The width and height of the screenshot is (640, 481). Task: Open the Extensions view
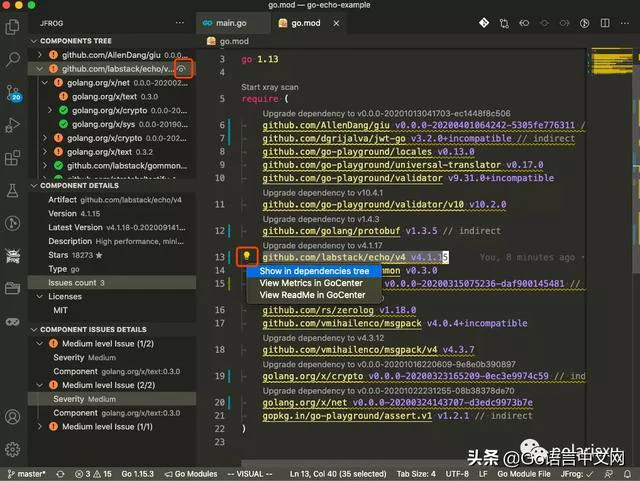coord(13,158)
